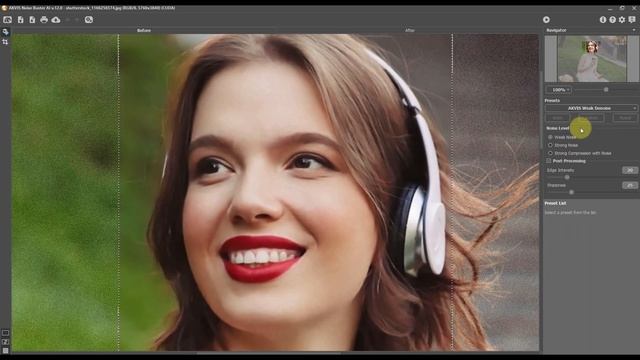Open the program Info icon
The image size is (640, 360).
(x=602, y=20)
